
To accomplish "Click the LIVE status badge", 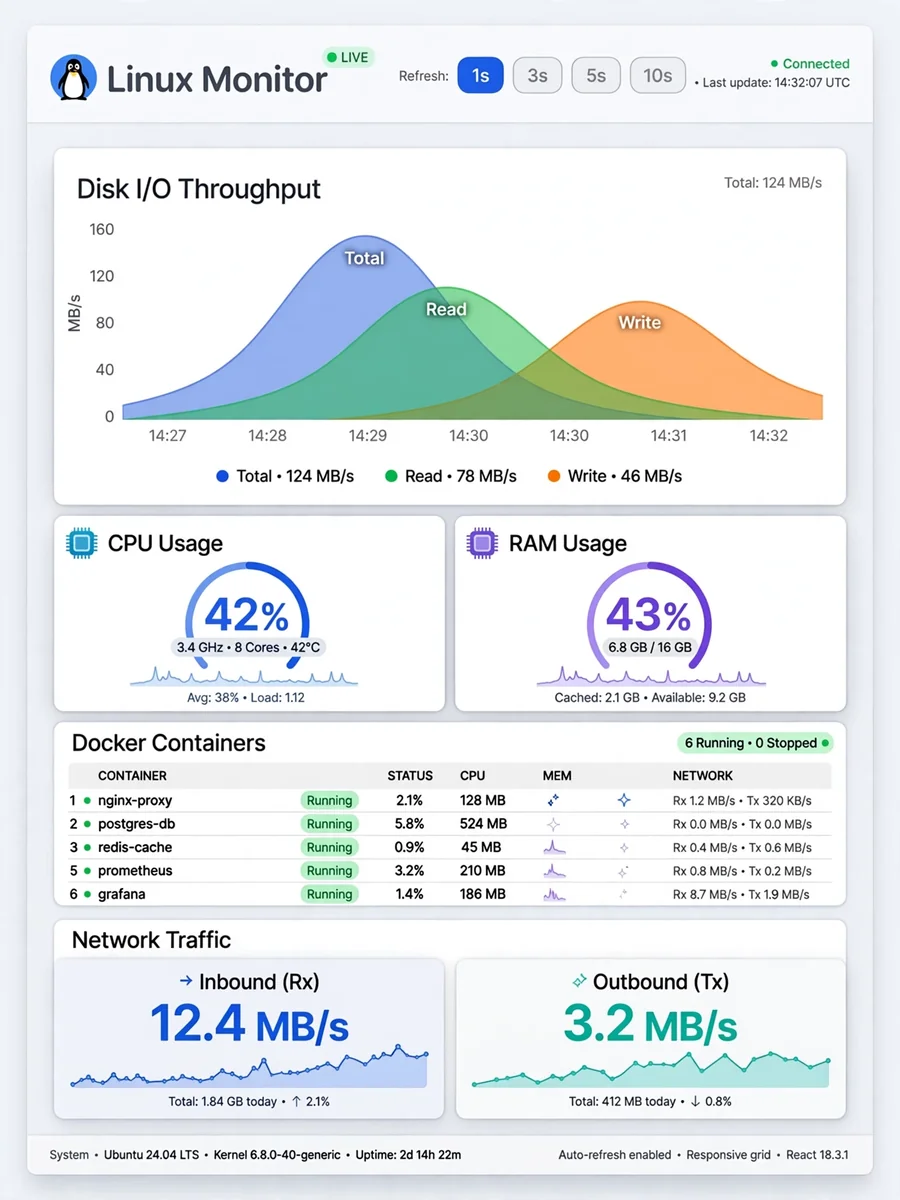I will (348, 57).
